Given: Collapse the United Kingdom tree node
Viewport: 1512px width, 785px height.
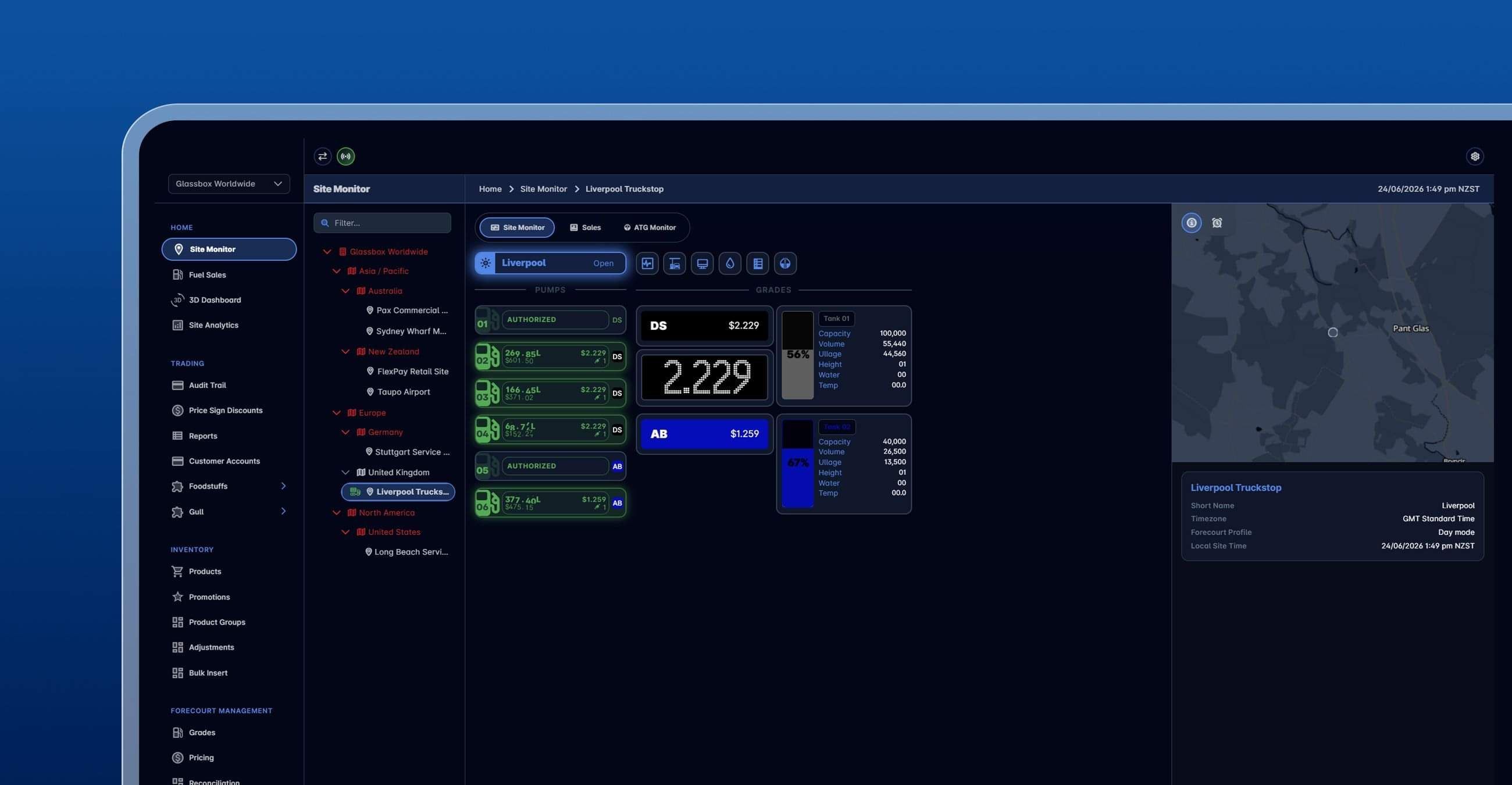Looking at the screenshot, I should point(345,472).
